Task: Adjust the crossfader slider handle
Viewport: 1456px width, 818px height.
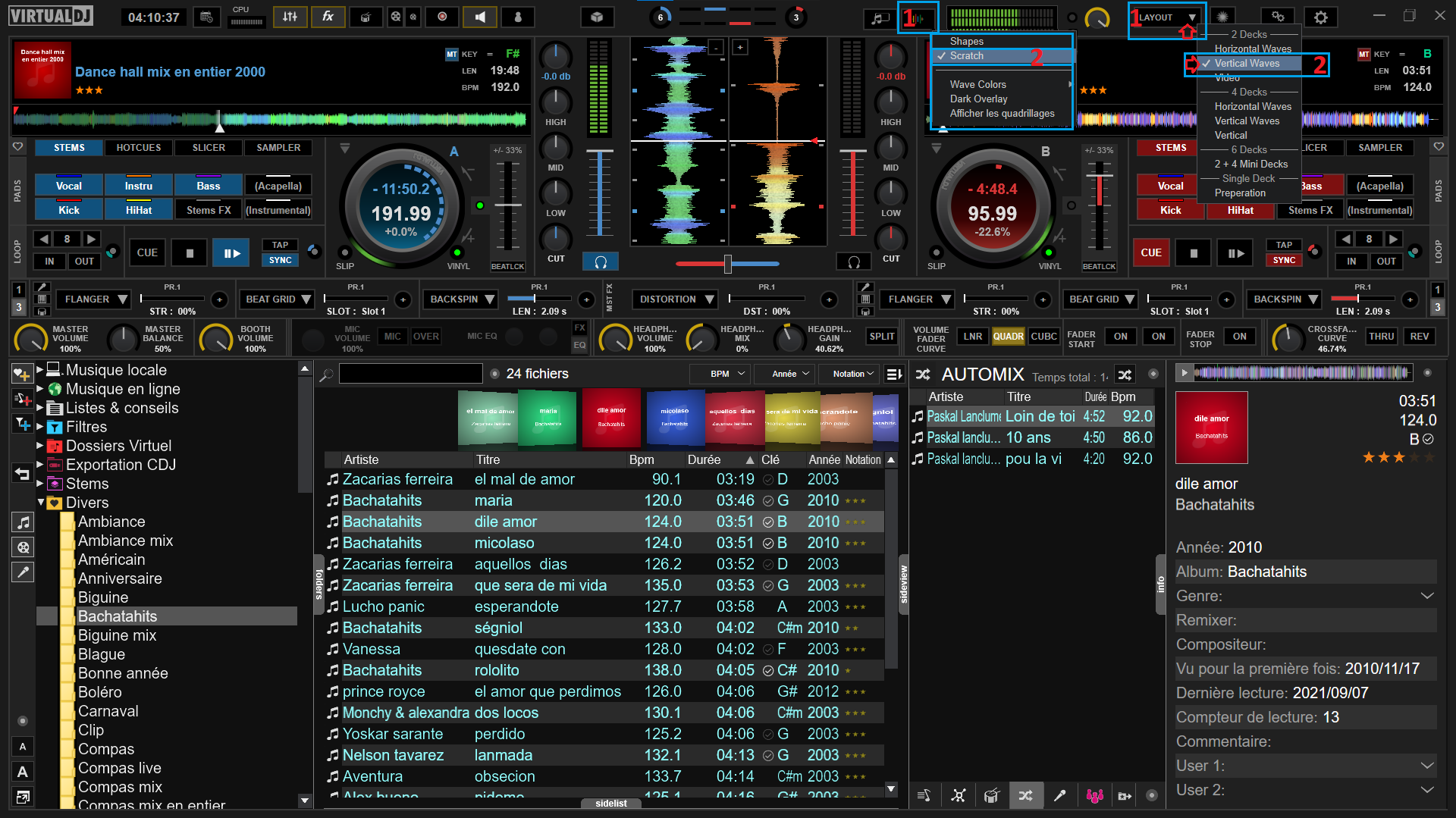Action: tap(728, 264)
